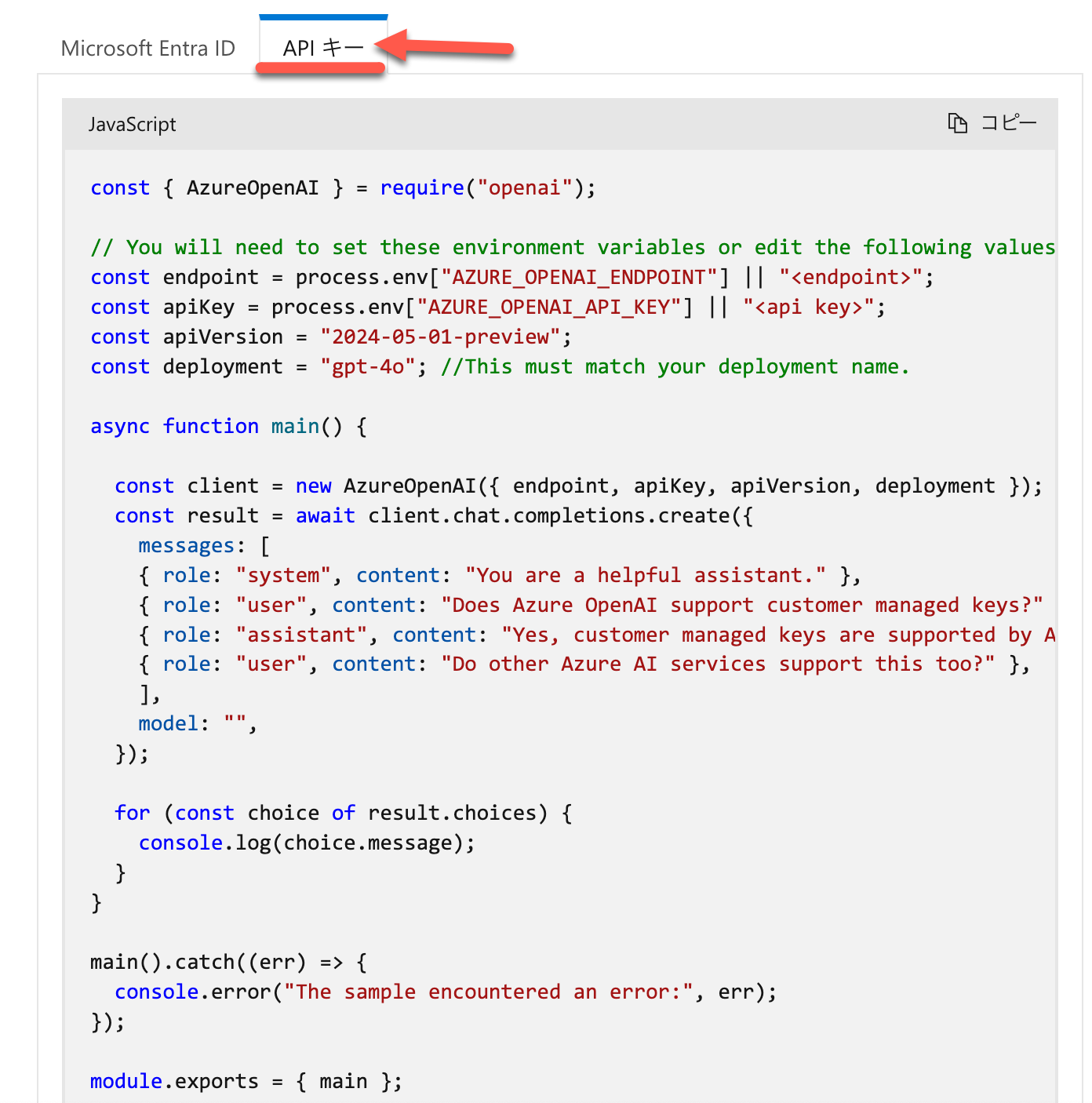Click the "assistant" role string

coord(302,635)
